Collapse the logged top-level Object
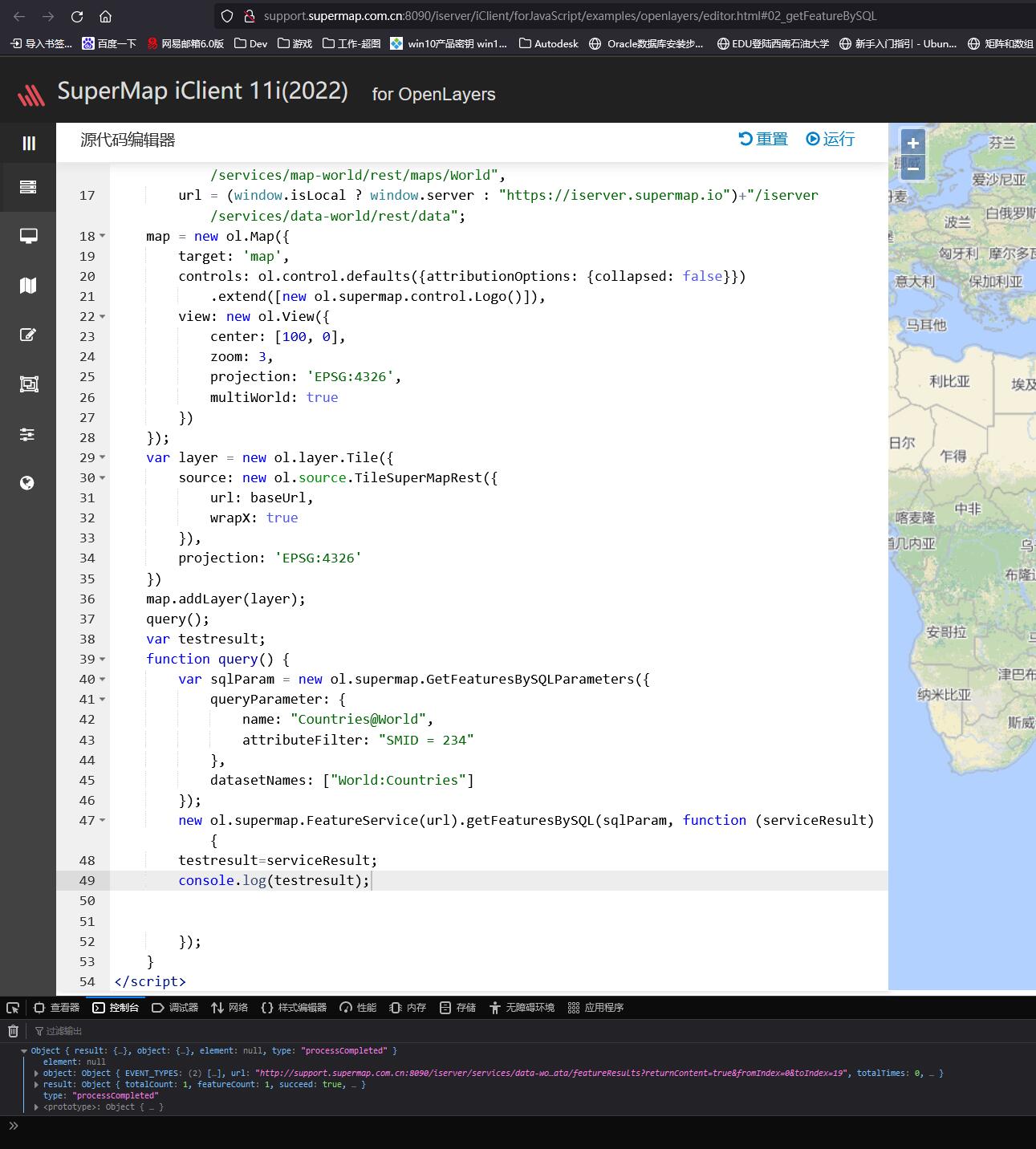The height and width of the screenshot is (1149, 1036). 24,1051
